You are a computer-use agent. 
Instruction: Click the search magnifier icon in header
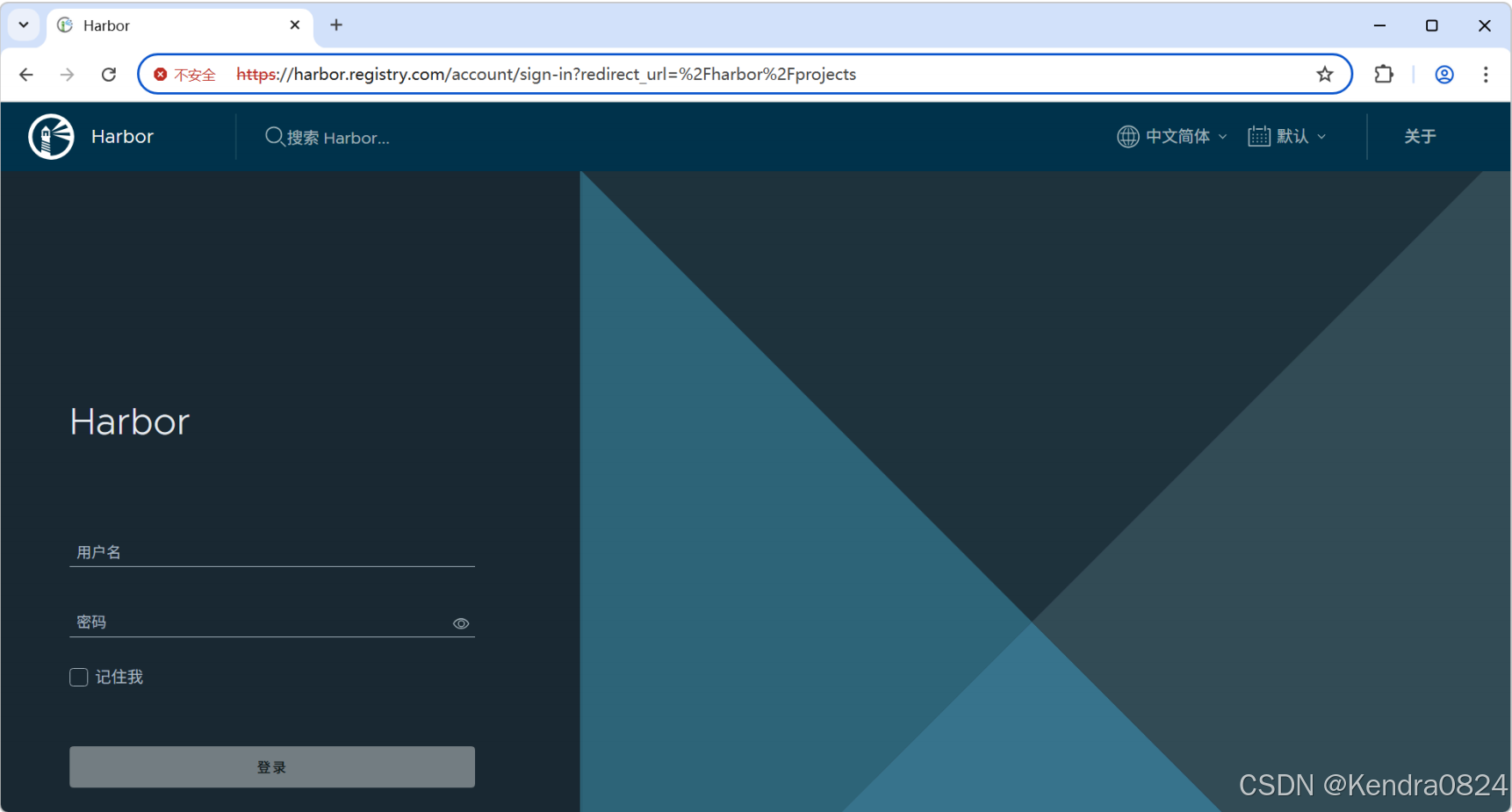275,137
